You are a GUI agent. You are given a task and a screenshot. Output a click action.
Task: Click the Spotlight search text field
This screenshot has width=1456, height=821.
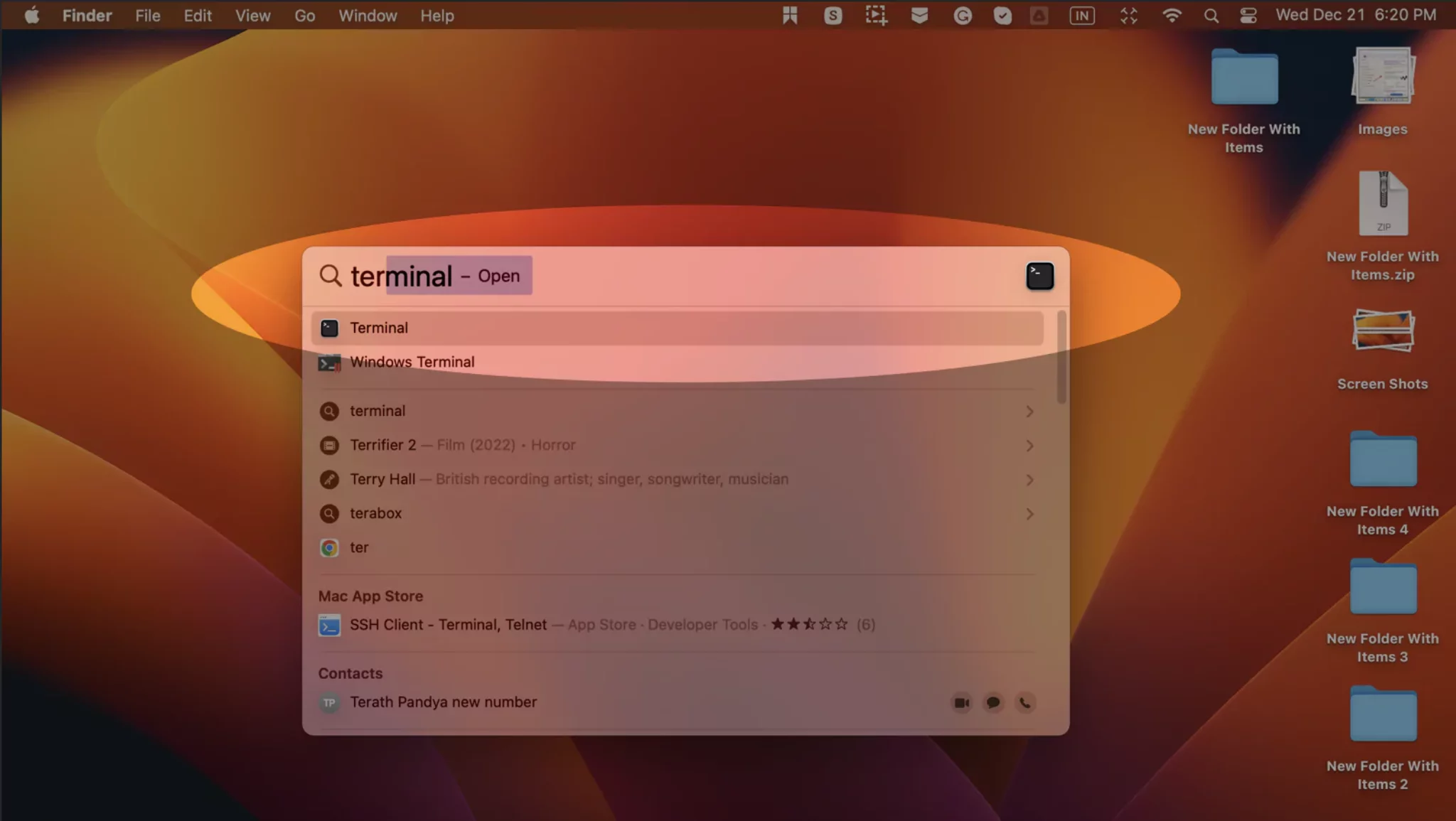pos(682,276)
